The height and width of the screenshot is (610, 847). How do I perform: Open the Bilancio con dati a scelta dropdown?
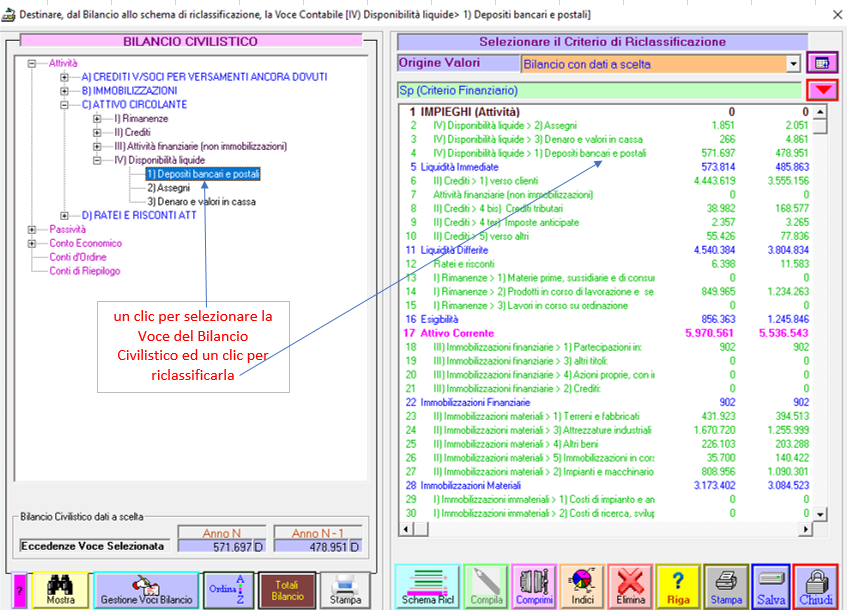pos(793,64)
